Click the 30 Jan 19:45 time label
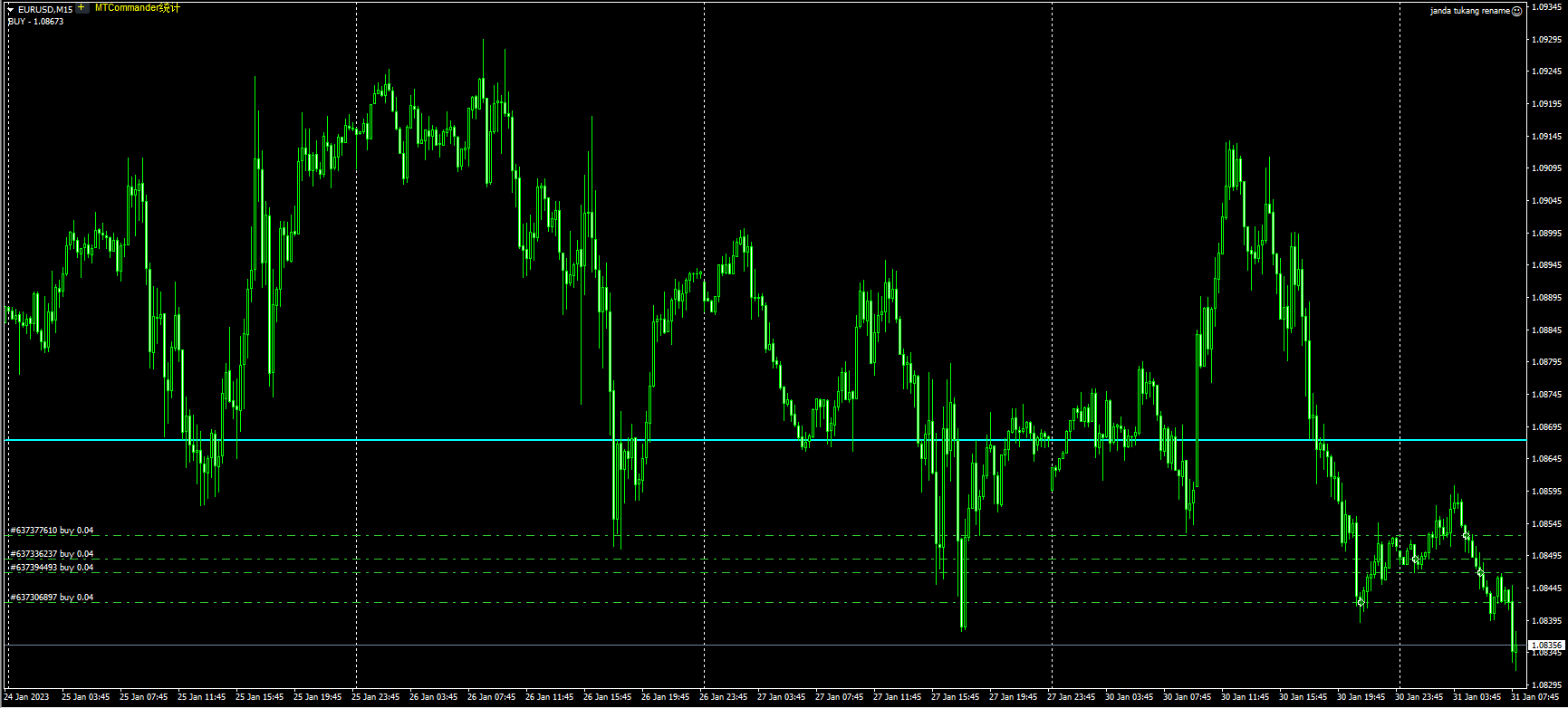This screenshot has height=708, width=1568. 1362,698
